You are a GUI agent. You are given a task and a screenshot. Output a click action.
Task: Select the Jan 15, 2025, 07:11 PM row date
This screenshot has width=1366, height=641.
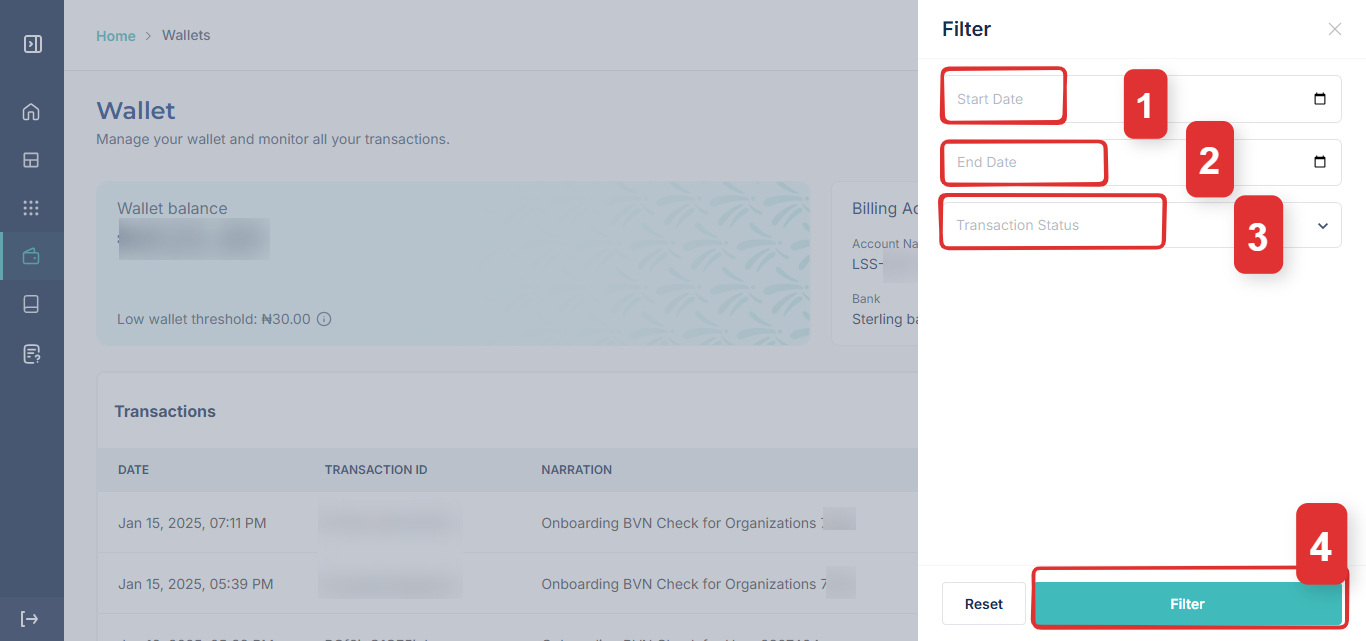[192, 523]
